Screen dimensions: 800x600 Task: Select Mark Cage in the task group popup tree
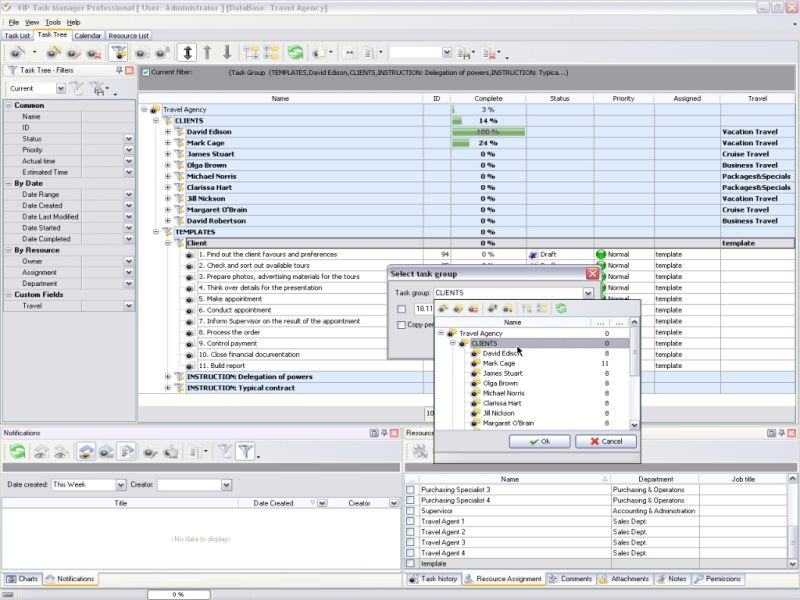(x=498, y=363)
